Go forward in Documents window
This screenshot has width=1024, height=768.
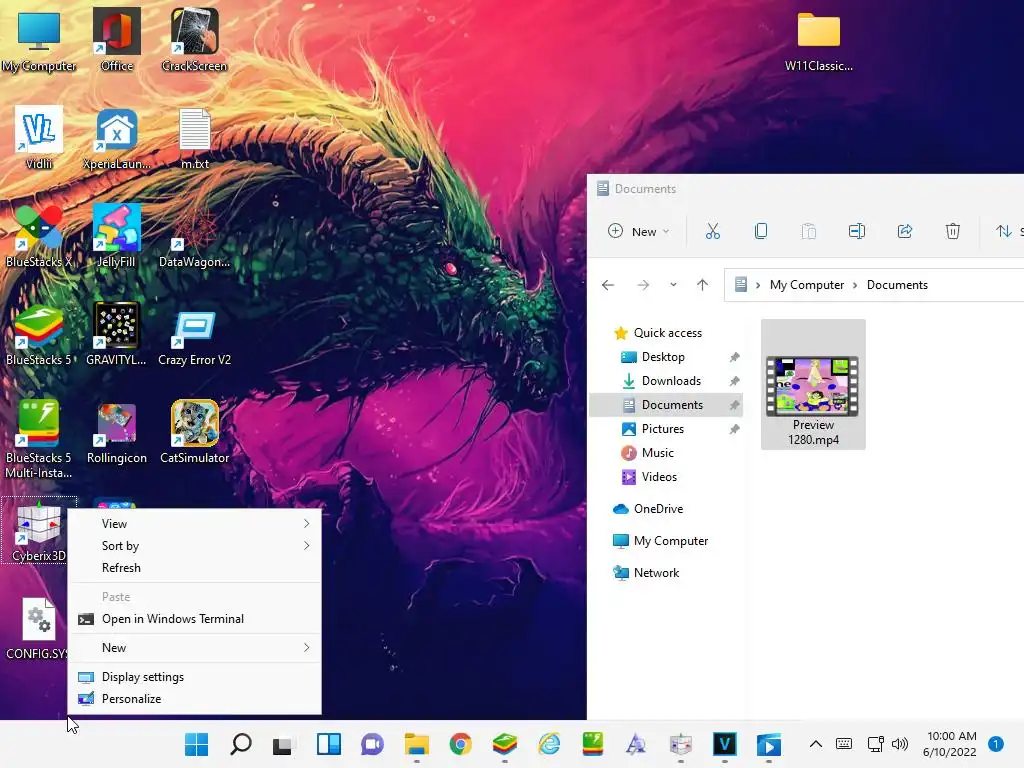click(643, 285)
